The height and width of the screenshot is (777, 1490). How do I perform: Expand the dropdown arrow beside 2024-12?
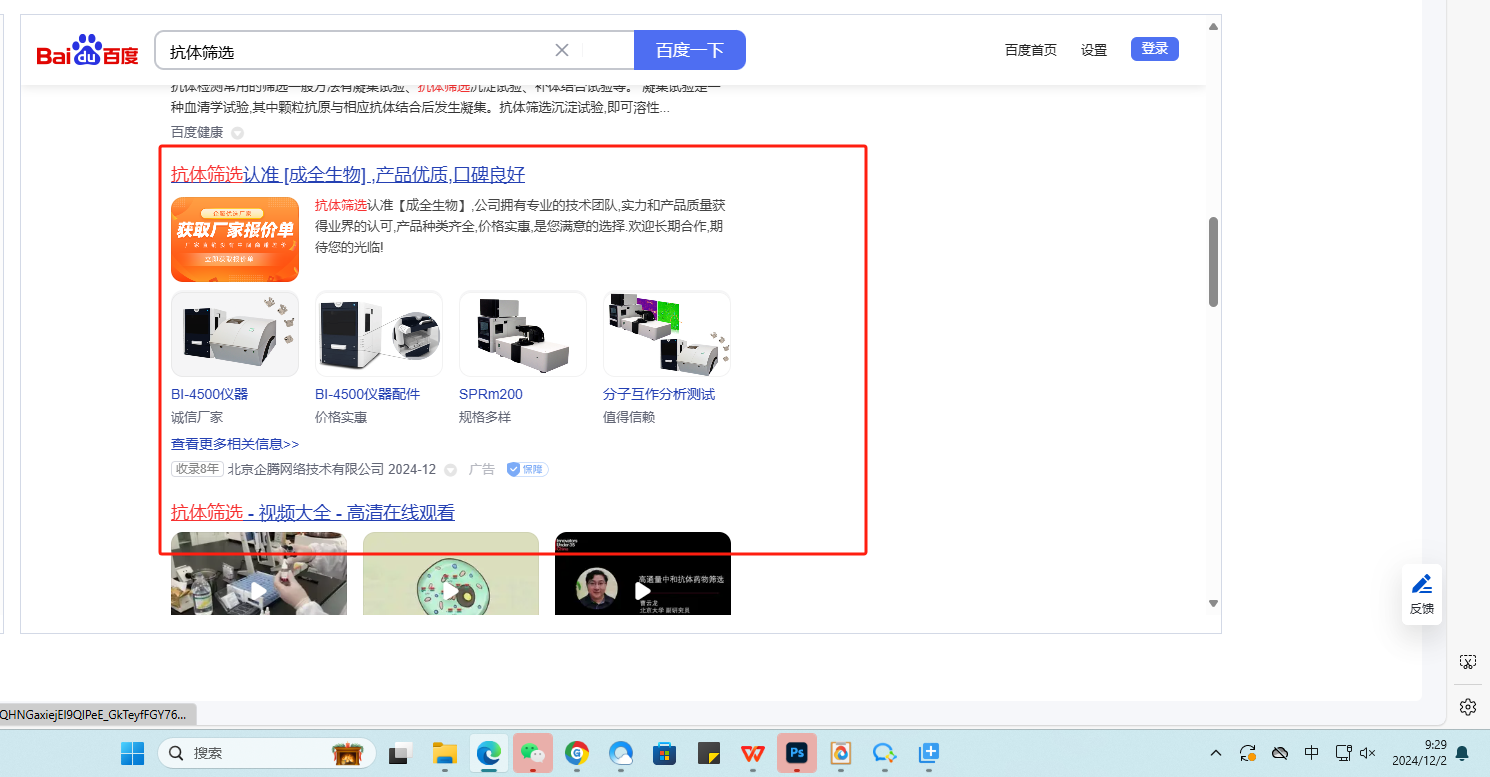450,470
